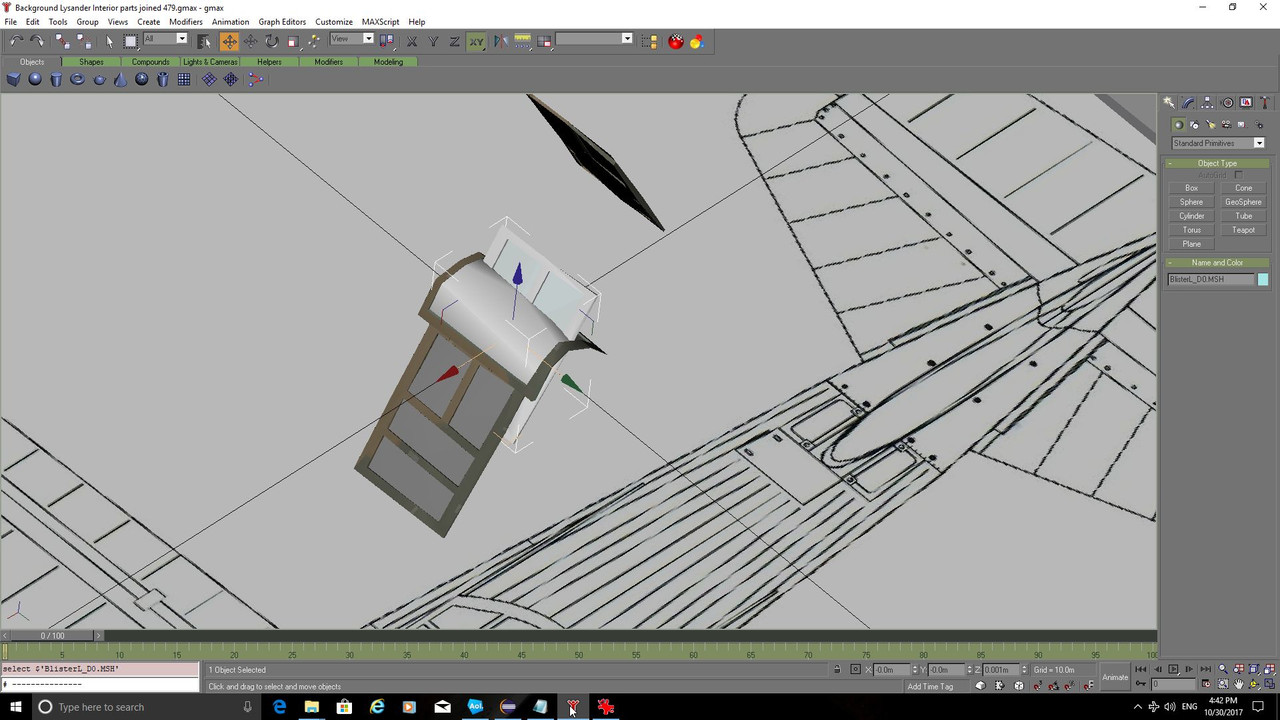Open the red material editor icon
Image resolution: width=1280 pixels, height=720 pixels.
tap(676, 41)
